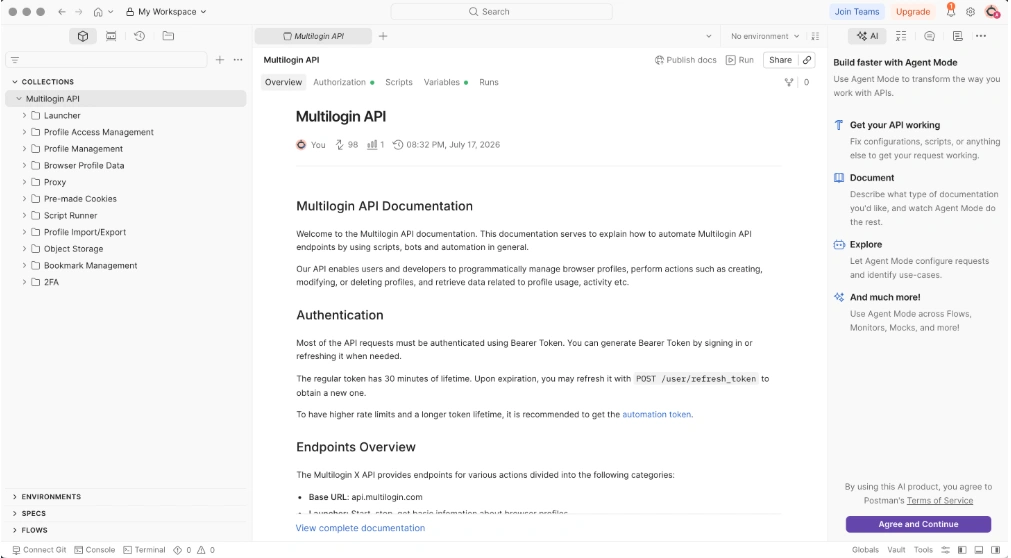
Task: Open the Settings gear icon
Action: [970, 12]
